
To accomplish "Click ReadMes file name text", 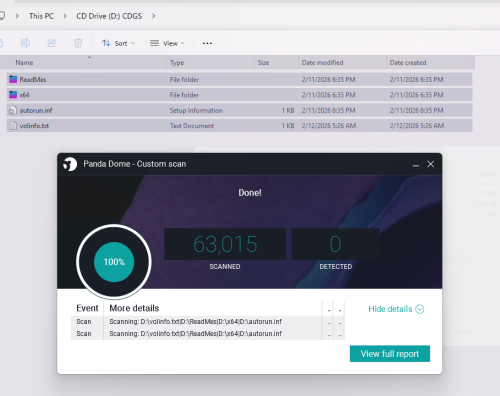I will [33, 80].
